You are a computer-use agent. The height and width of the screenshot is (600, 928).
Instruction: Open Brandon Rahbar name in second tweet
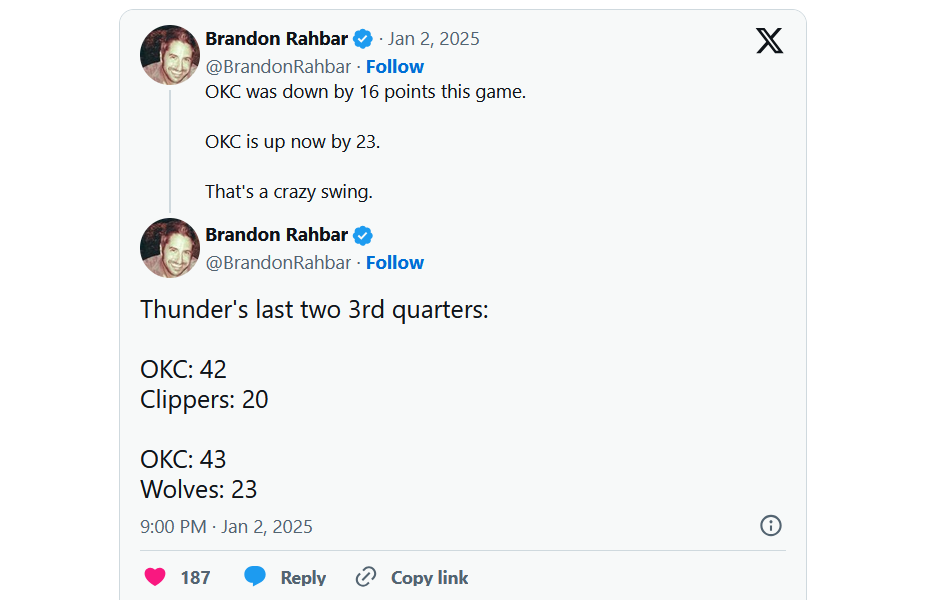[276, 235]
